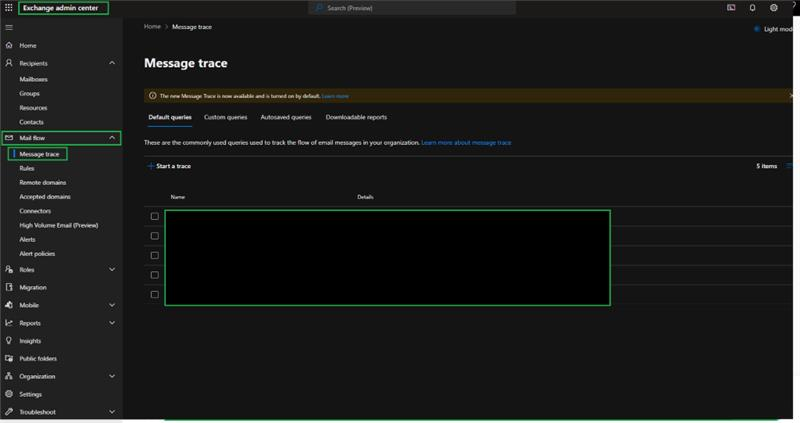Open Accepted domains under Mail flow
The height and width of the screenshot is (423, 800).
pyautogui.click(x=45, y=196)
